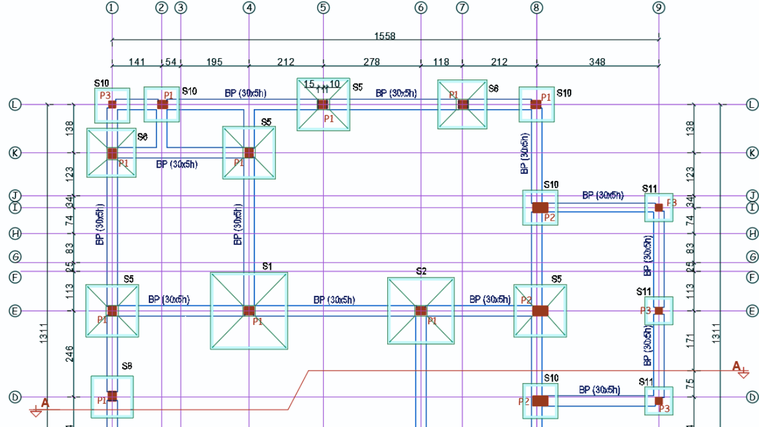Select the left vertical 1311 dimension text
This screenshot has height=427, width=759.
tap(44, 334)
